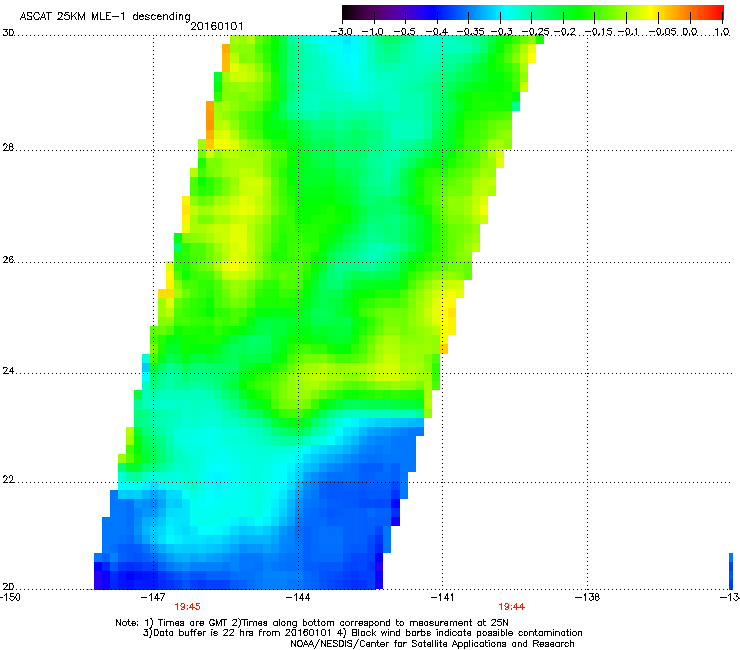Screen dimensions: 740x650
Task: Click the longitude -150 axis label
Action: point(10,597)
